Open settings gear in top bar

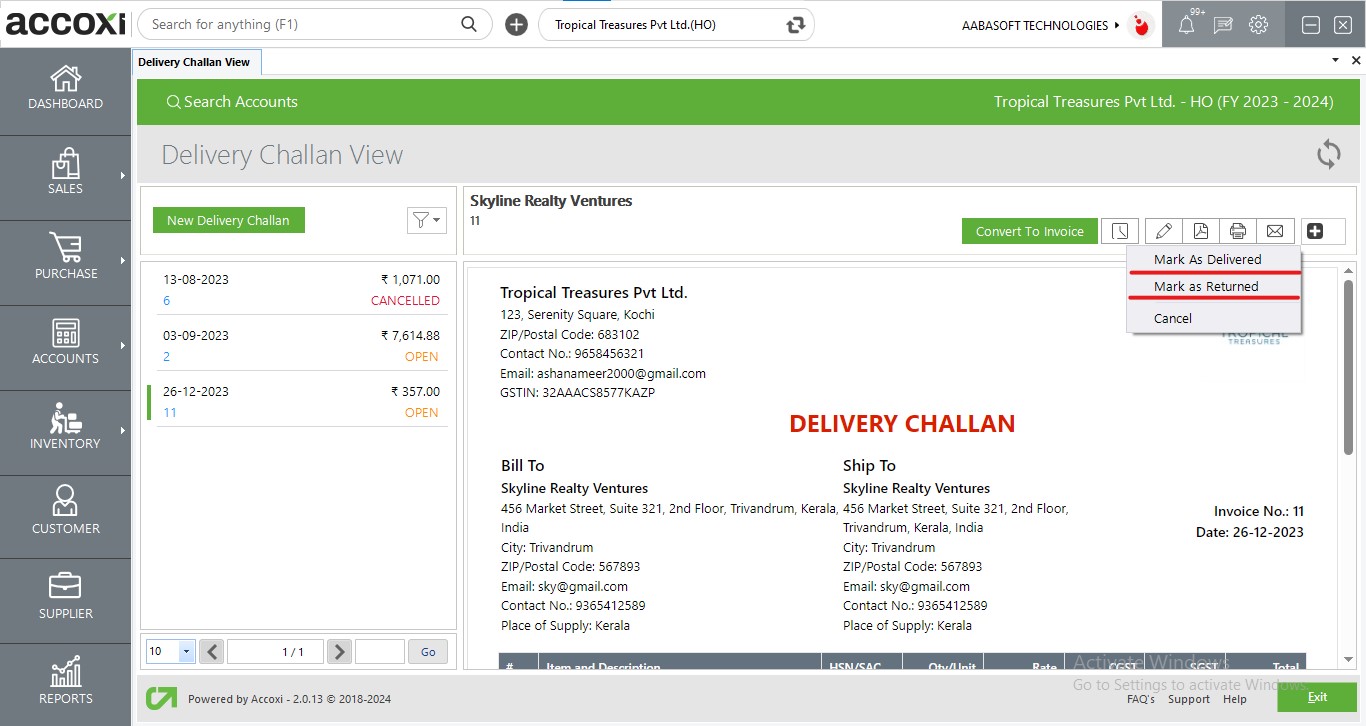1258,25
